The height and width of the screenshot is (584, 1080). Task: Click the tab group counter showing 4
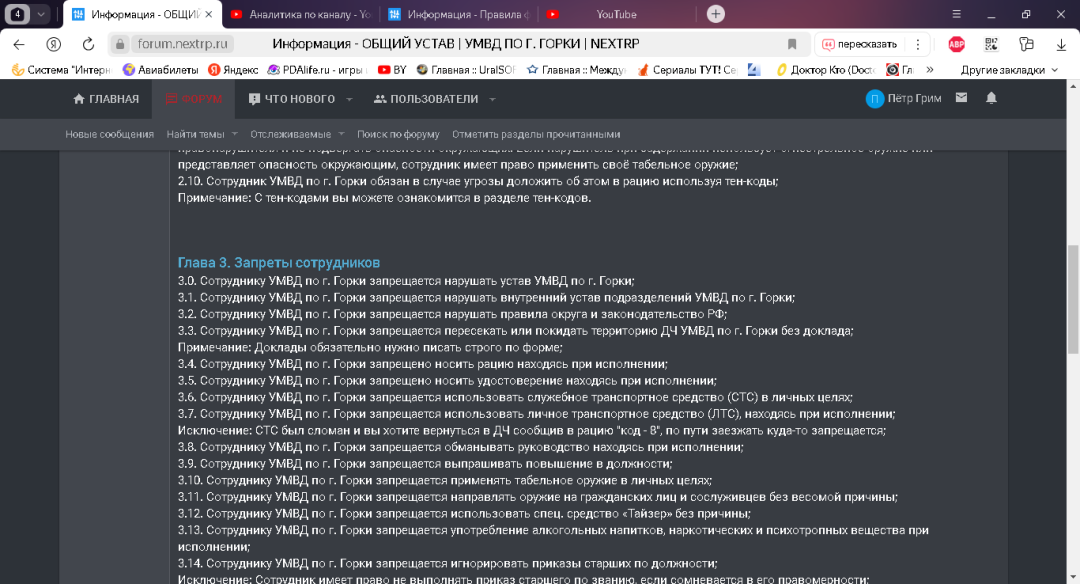point(17,14)
